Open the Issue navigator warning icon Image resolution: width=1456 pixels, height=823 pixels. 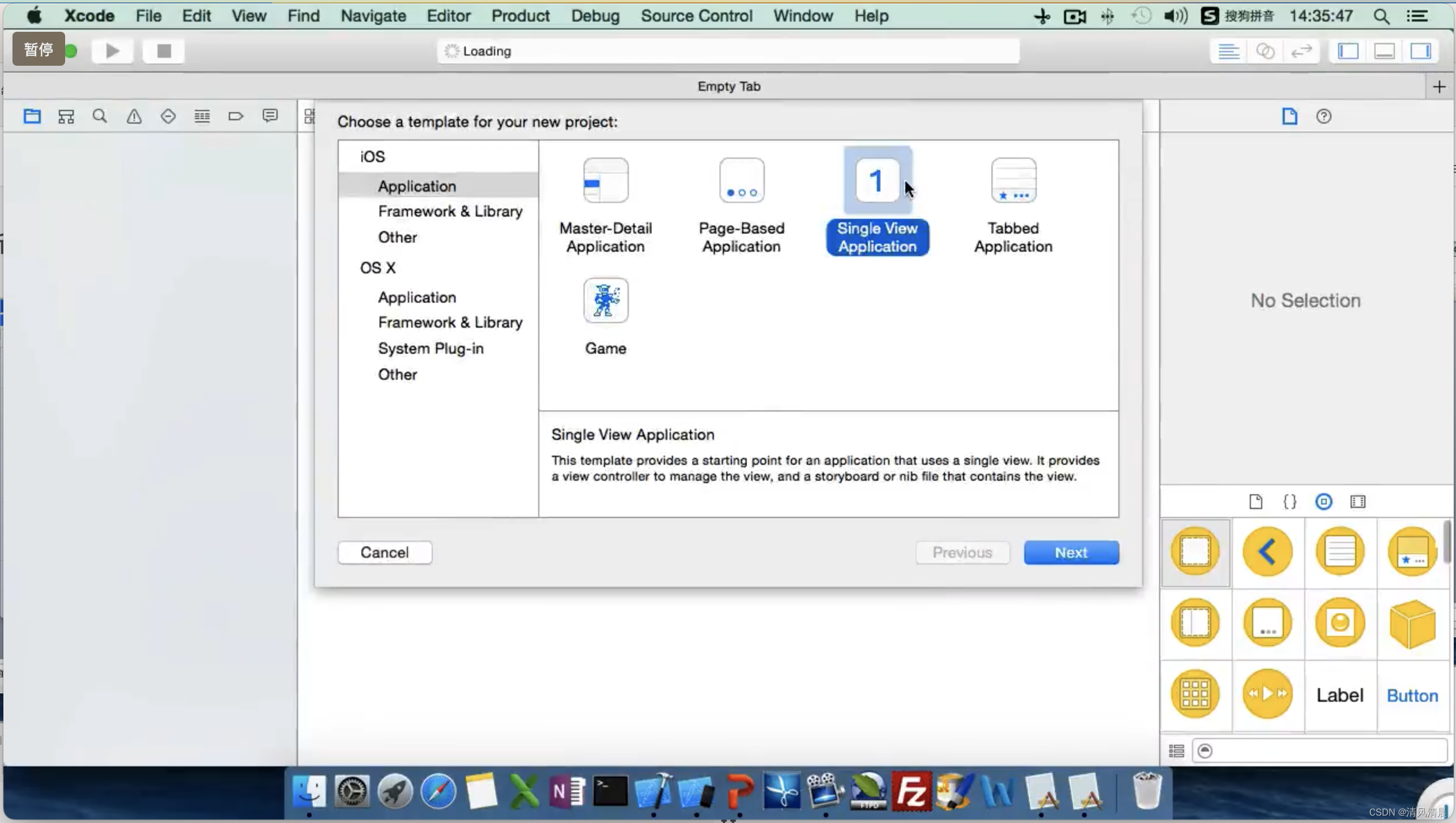tap(134, 116)
